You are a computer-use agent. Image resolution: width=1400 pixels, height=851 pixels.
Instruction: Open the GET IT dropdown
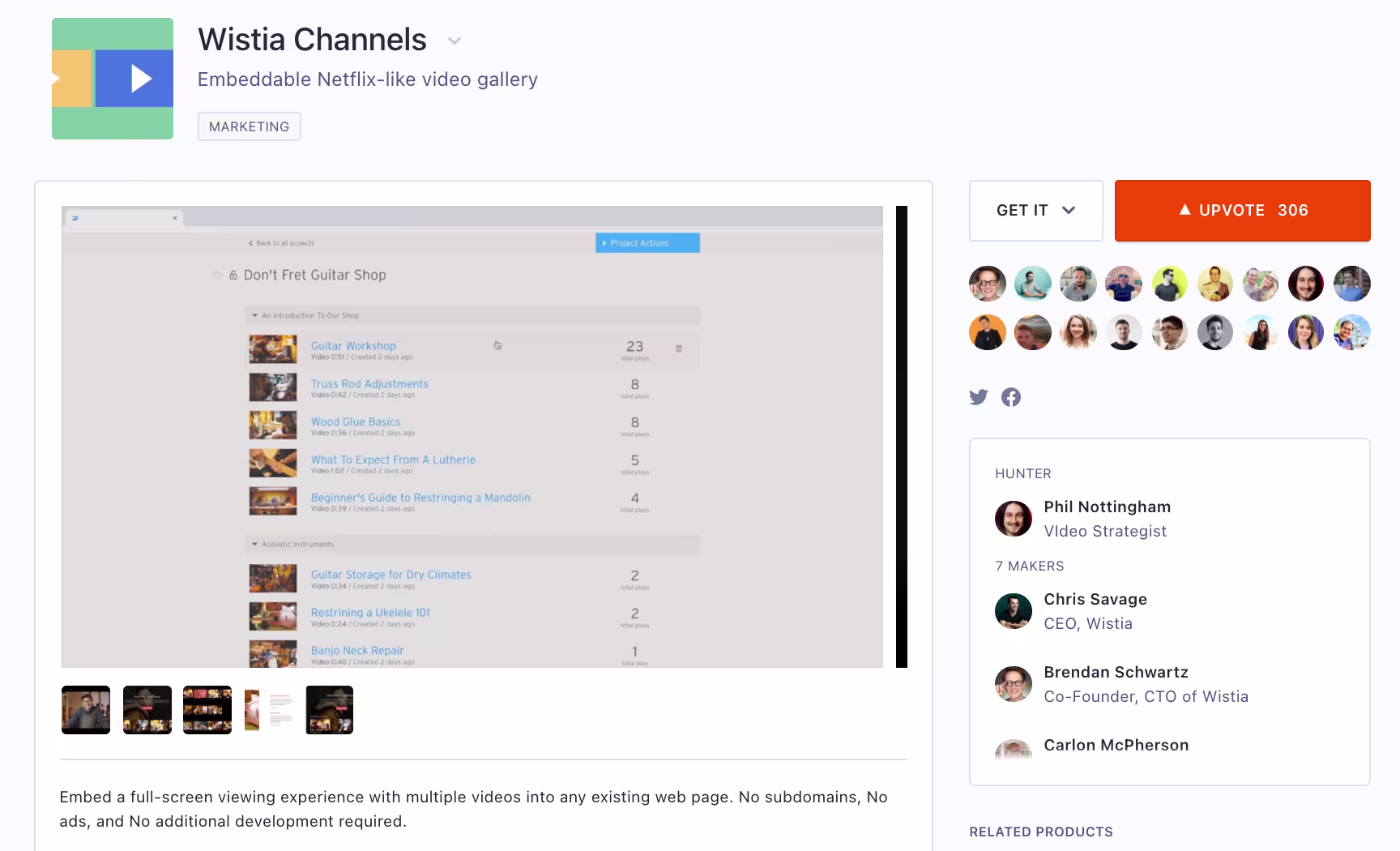tap(1036, 211)
